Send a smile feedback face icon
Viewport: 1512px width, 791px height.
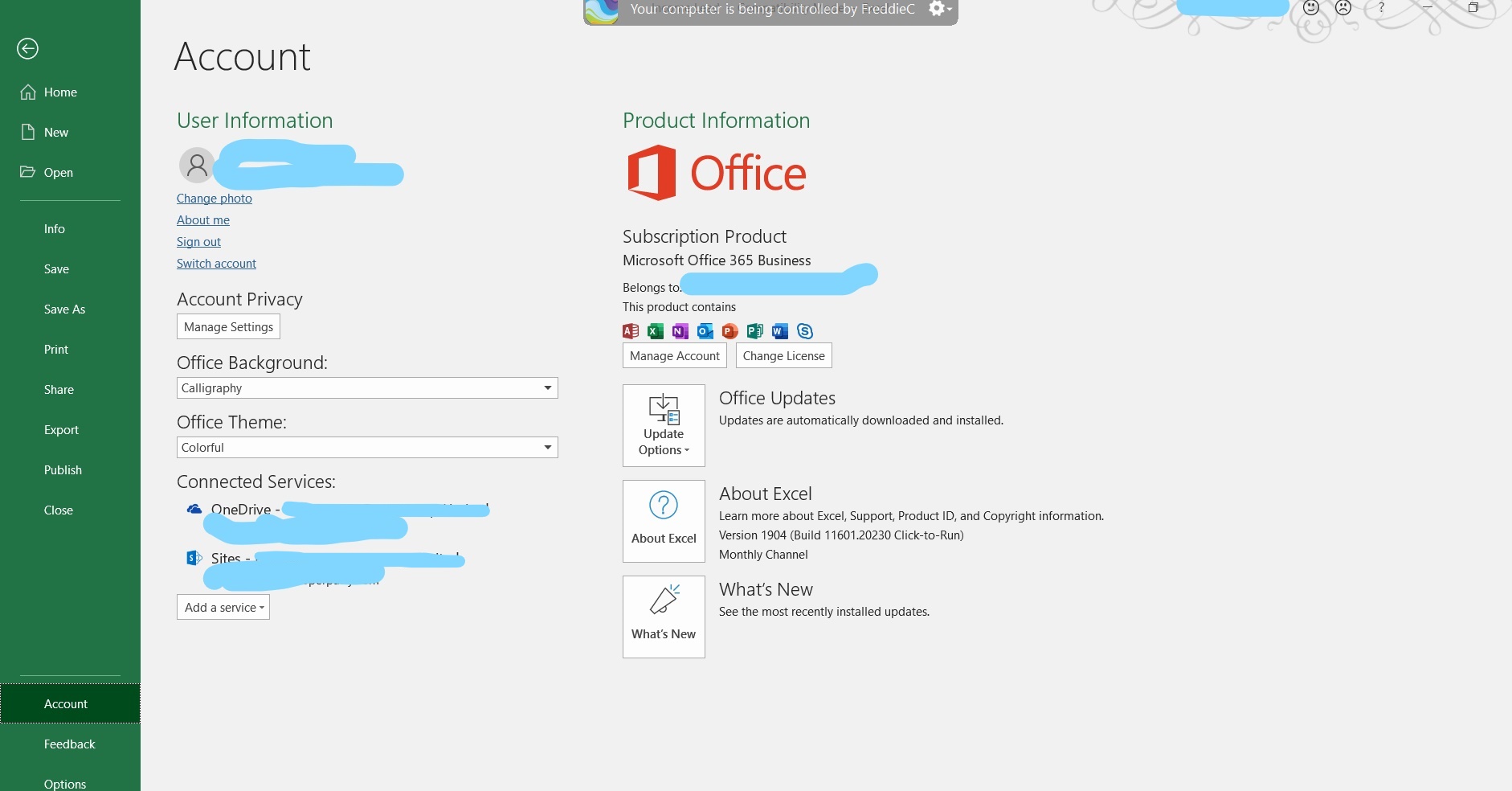[x=1311, y=8]
